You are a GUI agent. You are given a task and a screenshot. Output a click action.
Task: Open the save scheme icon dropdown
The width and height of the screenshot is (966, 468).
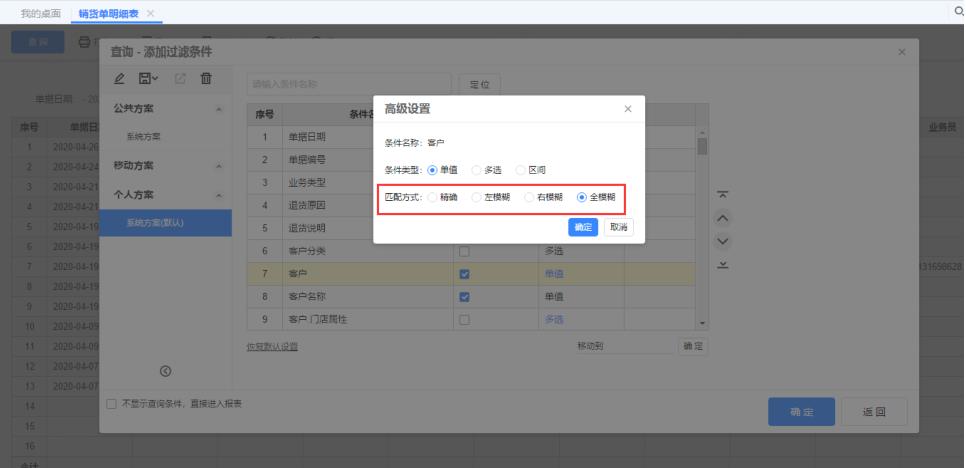(148, 79)
